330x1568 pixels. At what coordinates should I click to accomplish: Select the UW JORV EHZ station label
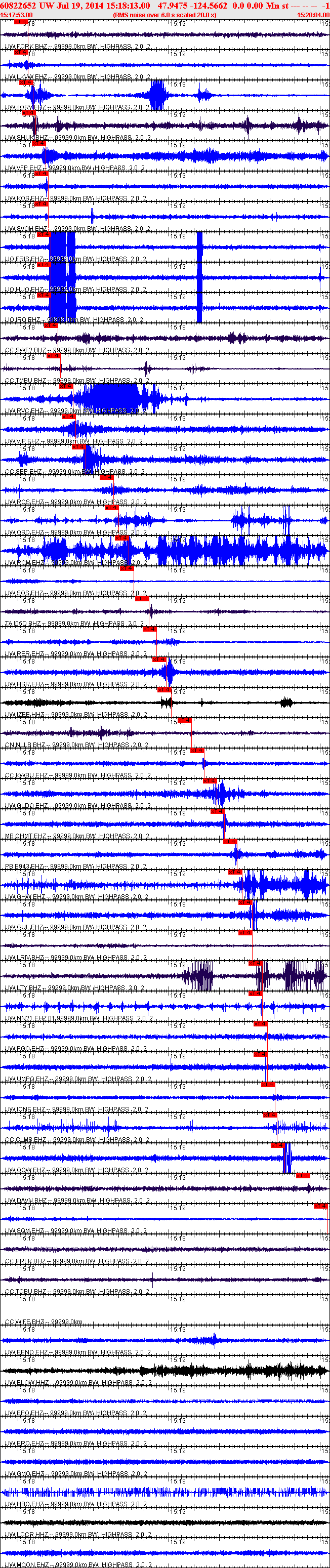(78, 108)
